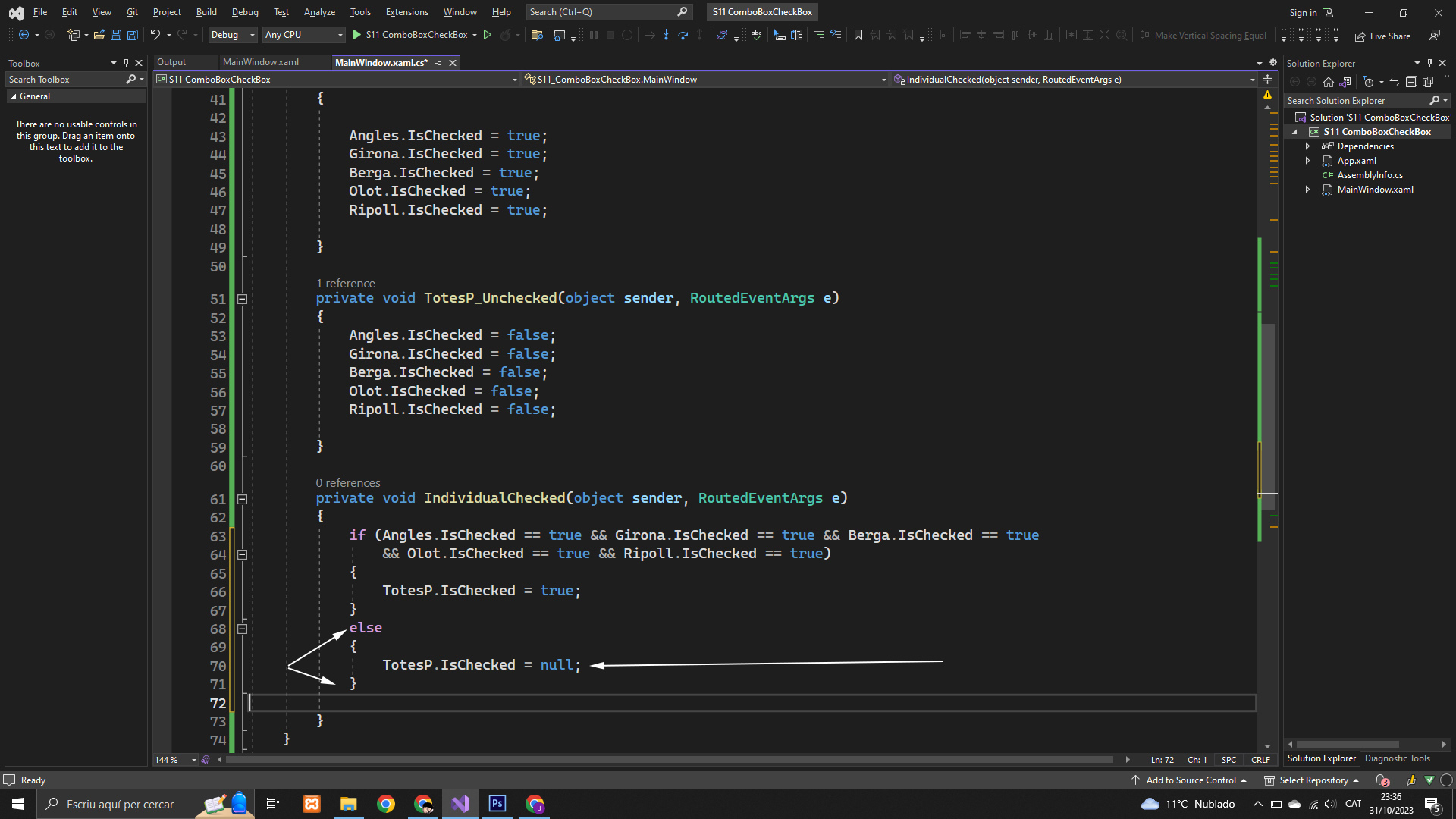Viewport: 1456px width, 819px height.
Task: Click the editor horizontal scrollbar
Action: click(x=667, y=759)
